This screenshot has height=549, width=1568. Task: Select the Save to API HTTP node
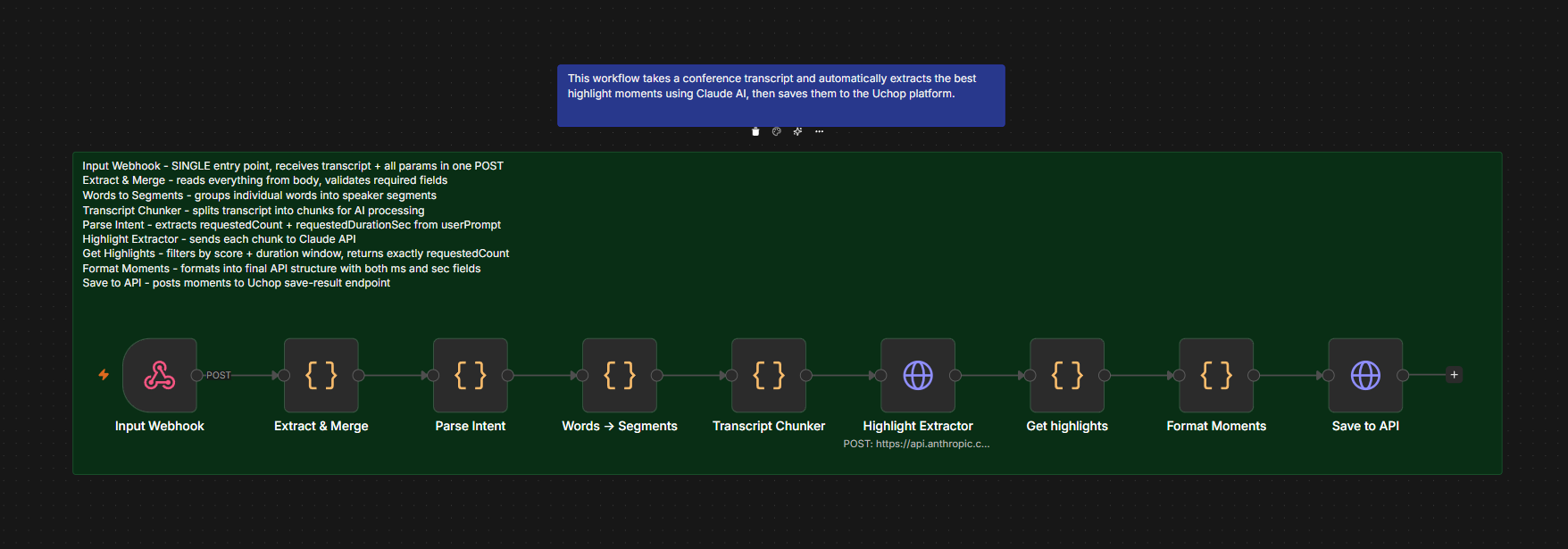pos(1365,375)
